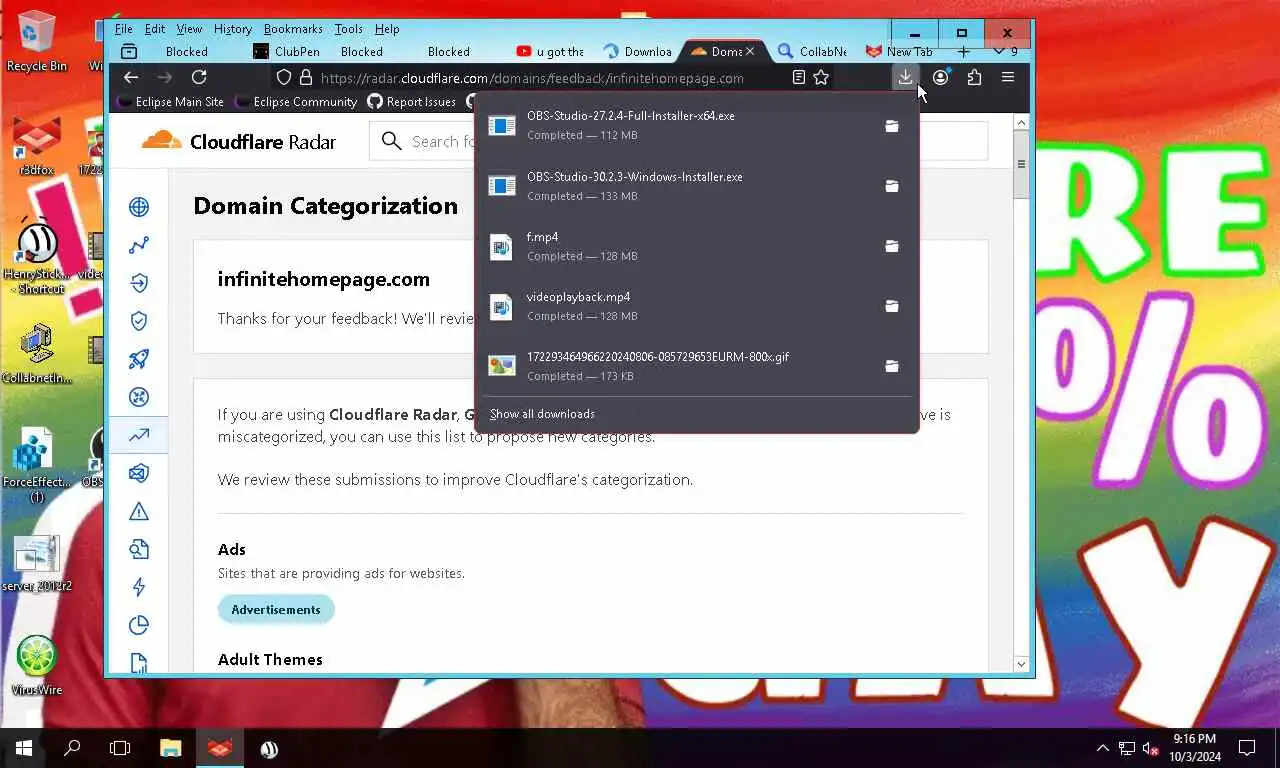Viewport: 1280px width, 768px height.
Task: Go back to the previous page
Action: [131, 77]
